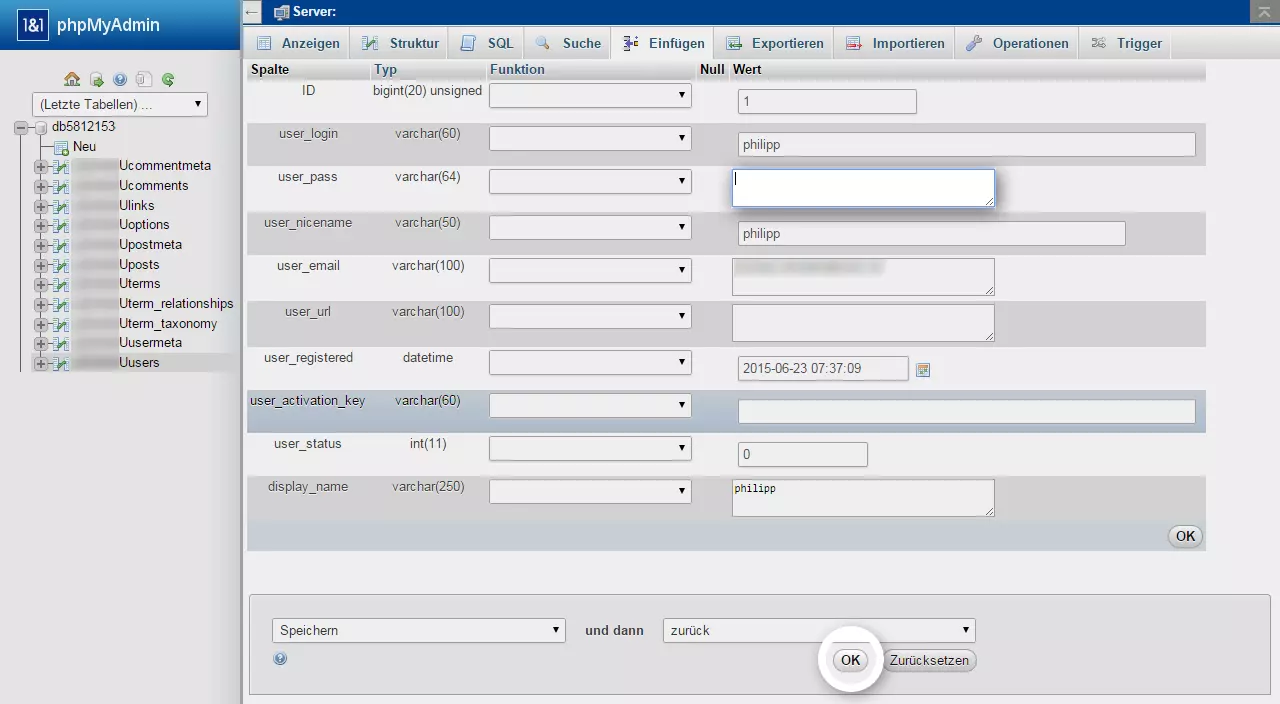Click the documents icon in sidebar toolbar

tap(144, 79)
